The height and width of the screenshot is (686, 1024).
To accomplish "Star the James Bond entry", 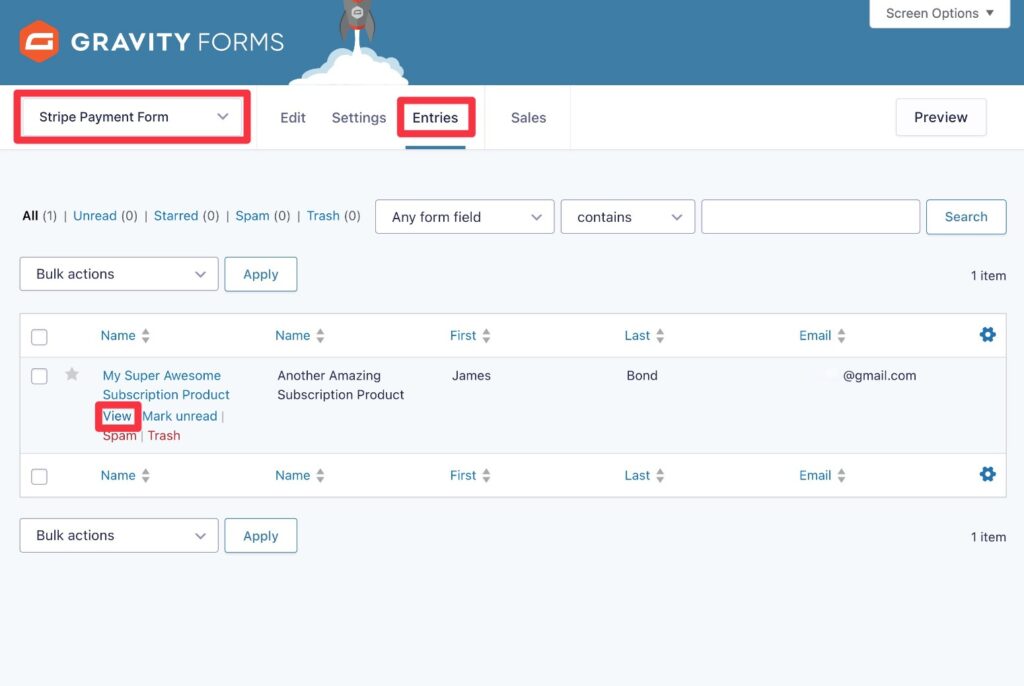I will pos(72,375).
